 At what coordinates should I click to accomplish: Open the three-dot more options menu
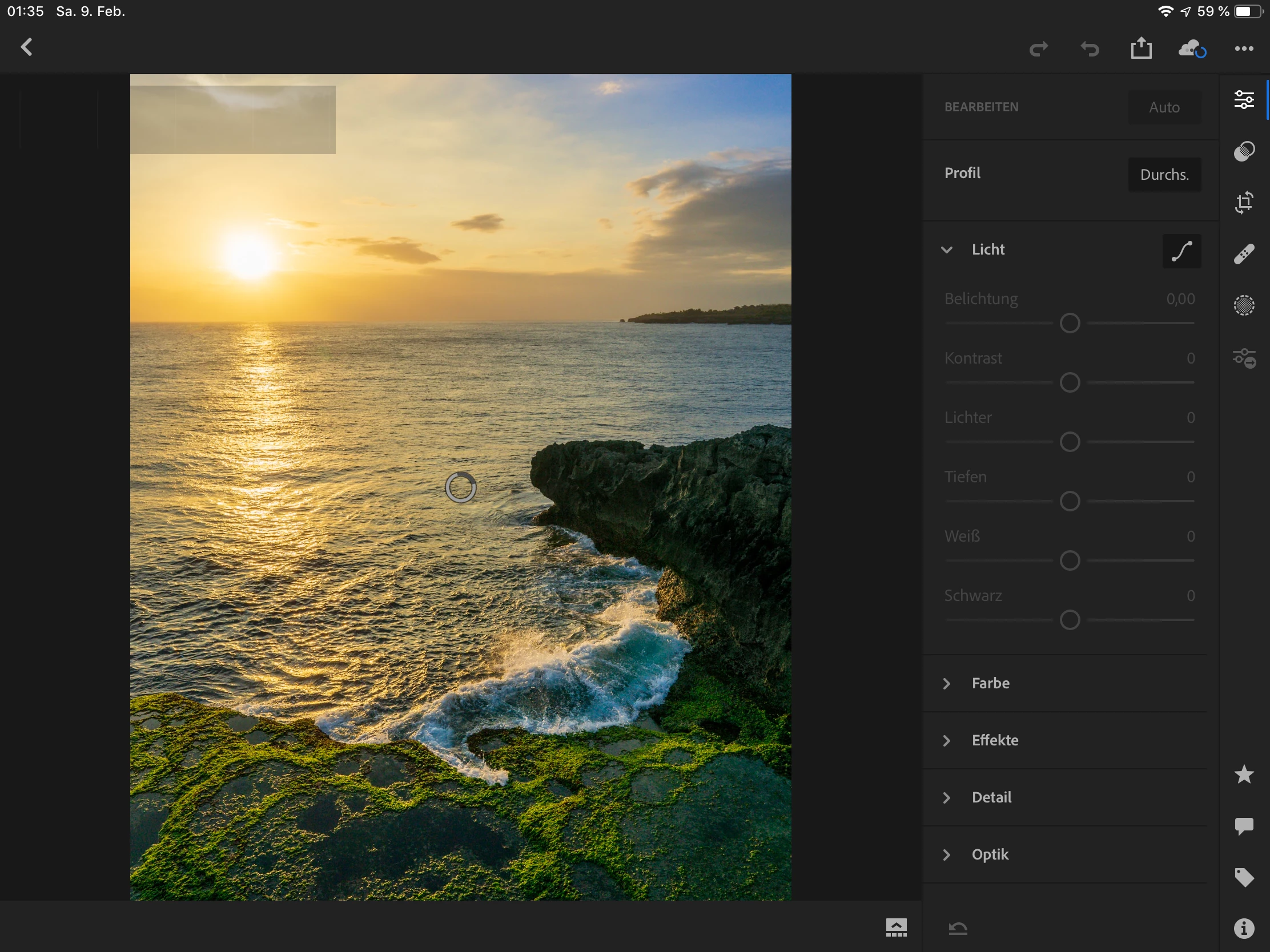pos(1244,49)
